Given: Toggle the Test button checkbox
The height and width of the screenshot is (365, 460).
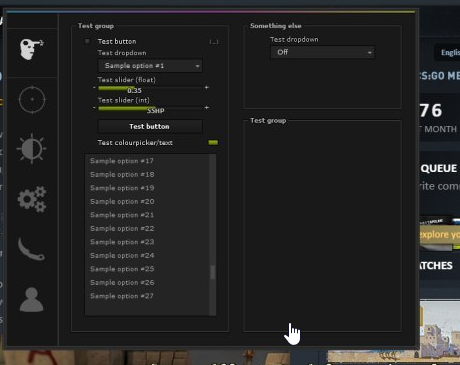Looking at the screenshot, I should tap(87, 41).
